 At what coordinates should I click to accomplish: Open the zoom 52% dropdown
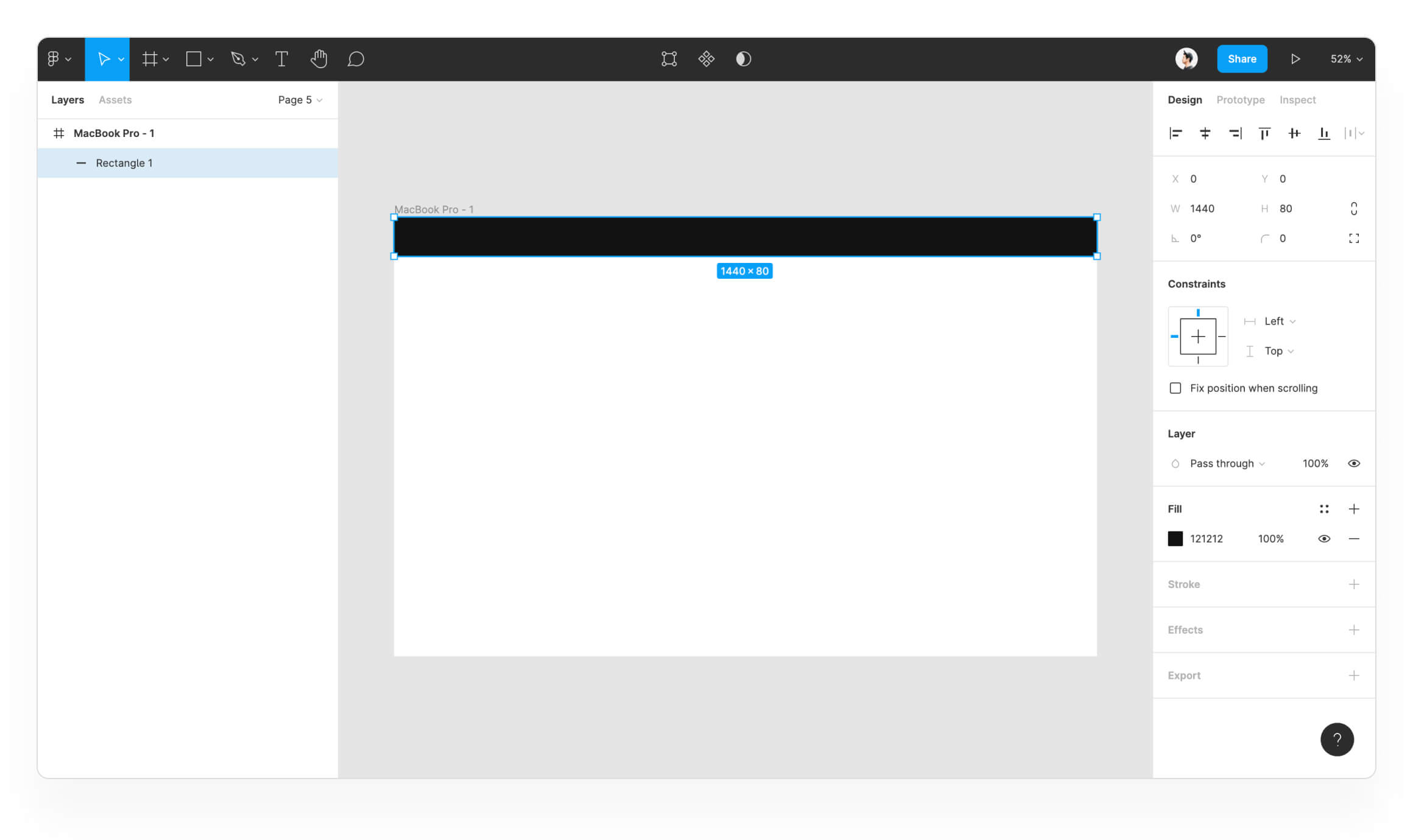(1346, 59)
